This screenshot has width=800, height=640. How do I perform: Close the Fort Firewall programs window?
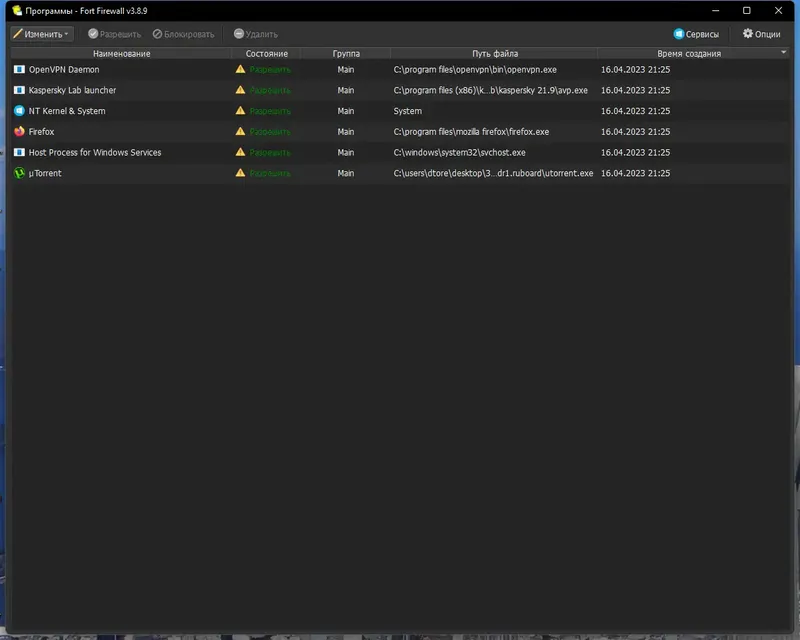[778, 10]
